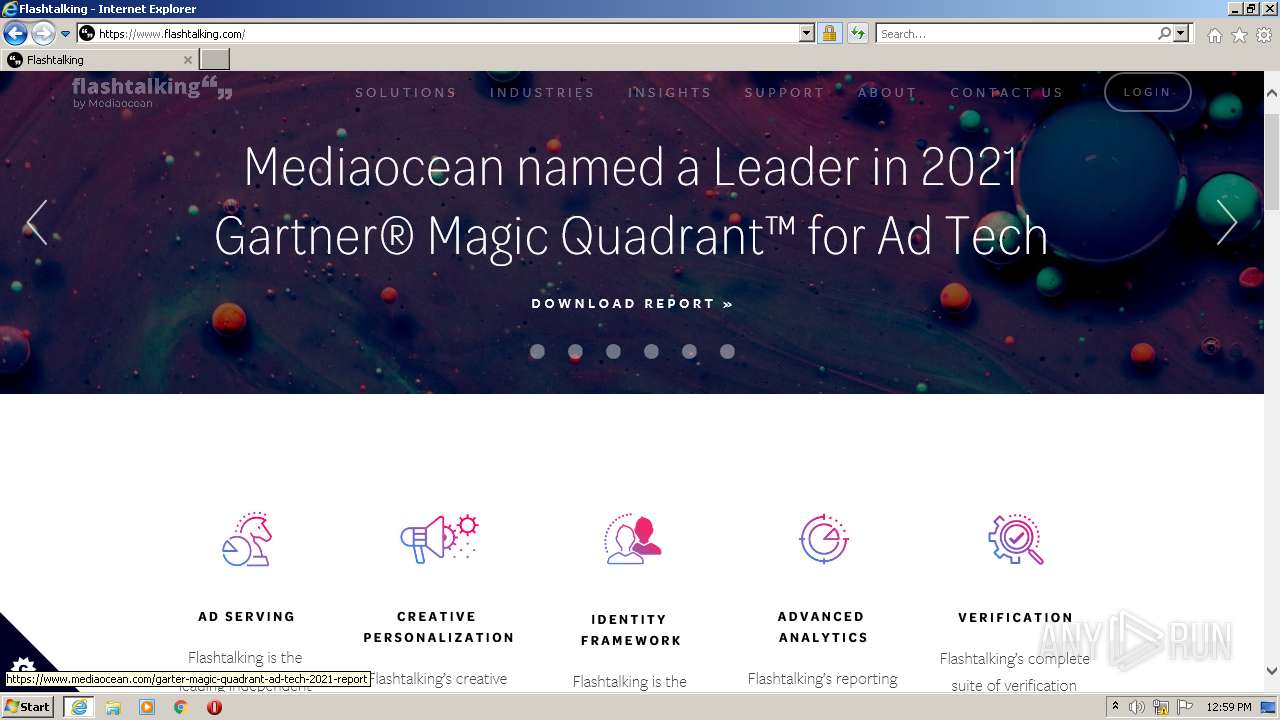Open the File Explorer taskbar icon
Screen dimensions: 1280x720
pyautogui.click(x=113, y=707)
